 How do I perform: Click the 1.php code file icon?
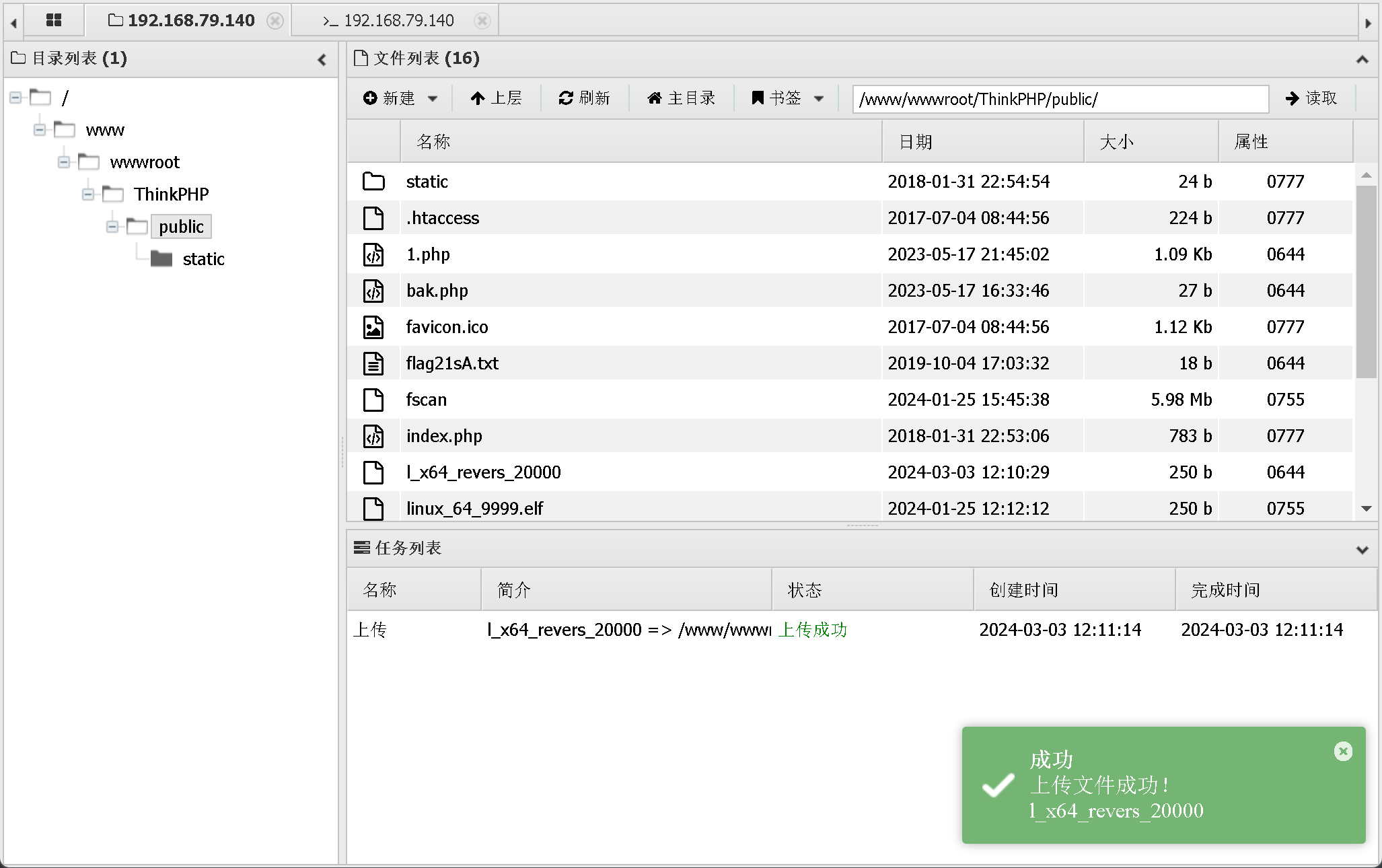pyautogui.click(x=373, y=254)
